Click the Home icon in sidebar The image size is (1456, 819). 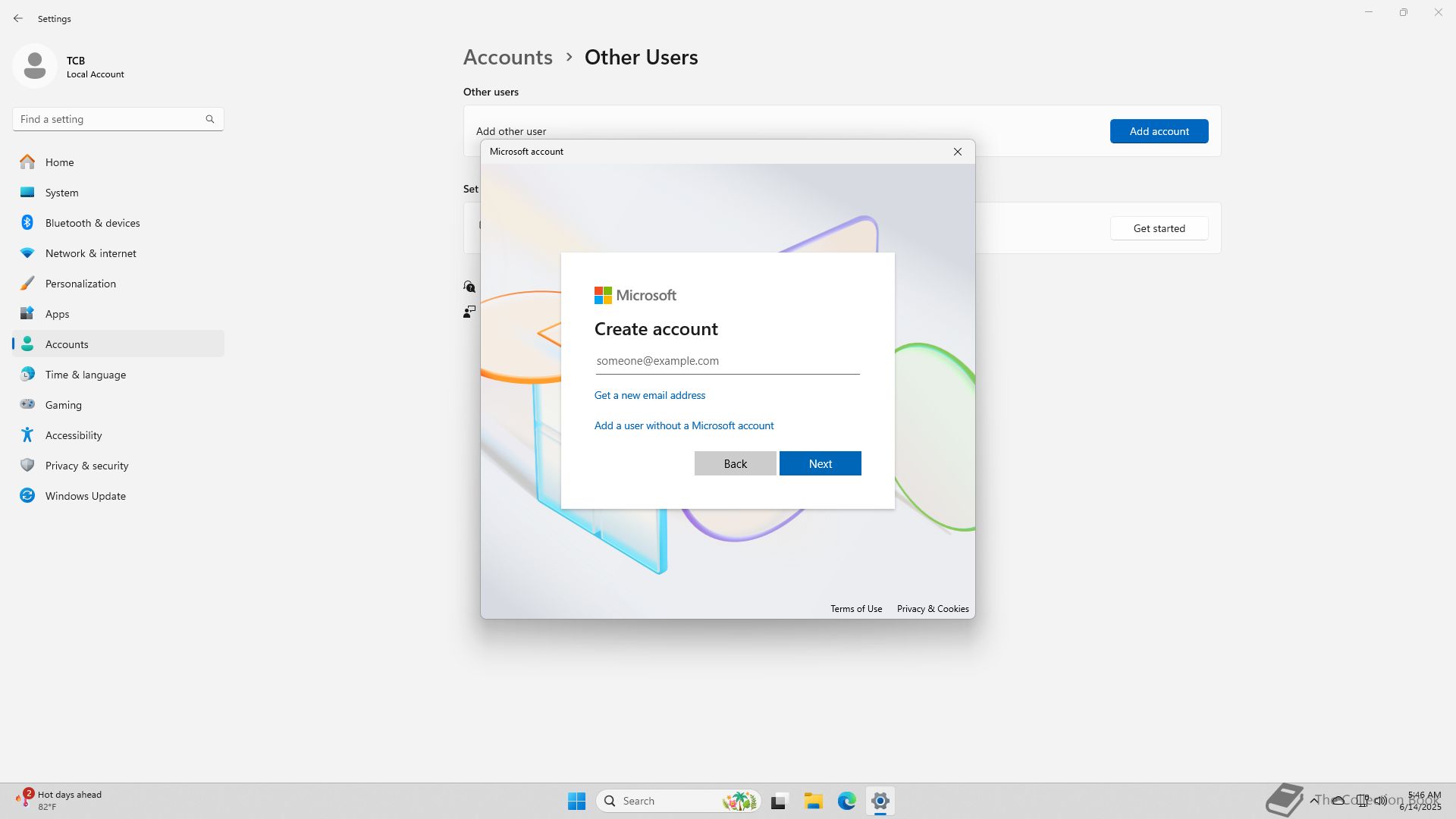[27, 162]
